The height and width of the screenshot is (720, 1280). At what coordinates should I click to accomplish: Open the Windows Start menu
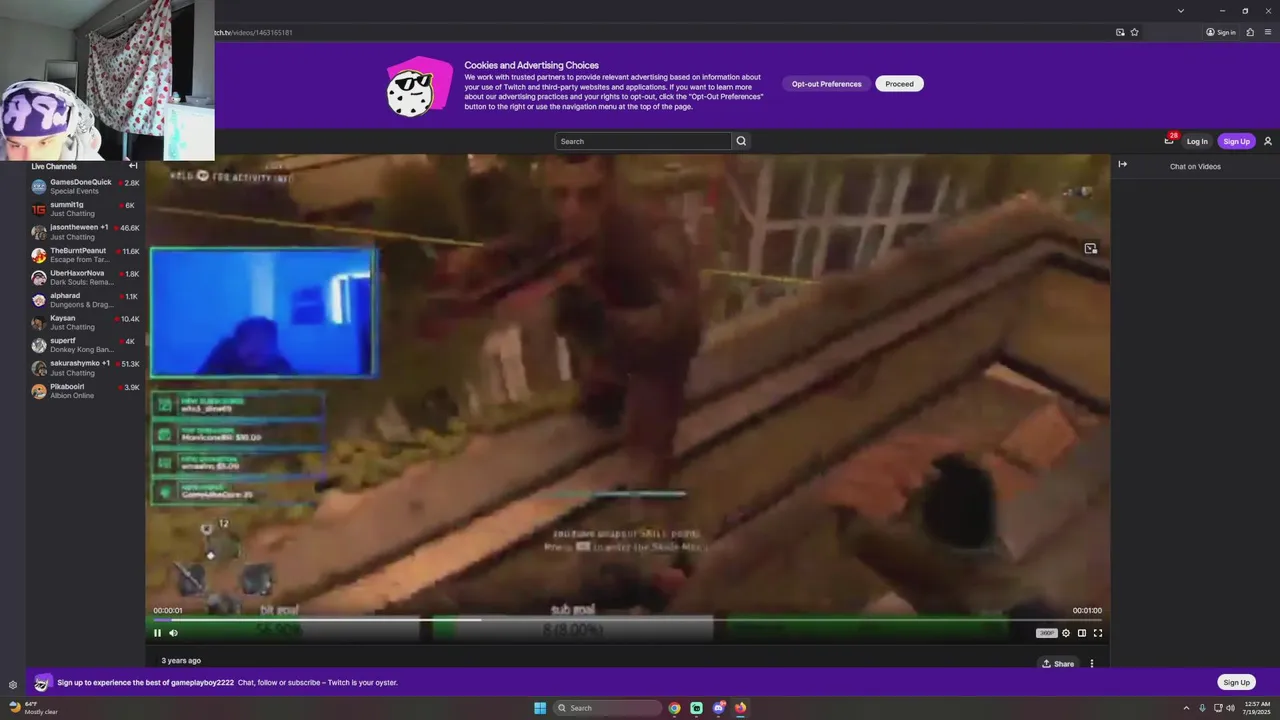540,708
